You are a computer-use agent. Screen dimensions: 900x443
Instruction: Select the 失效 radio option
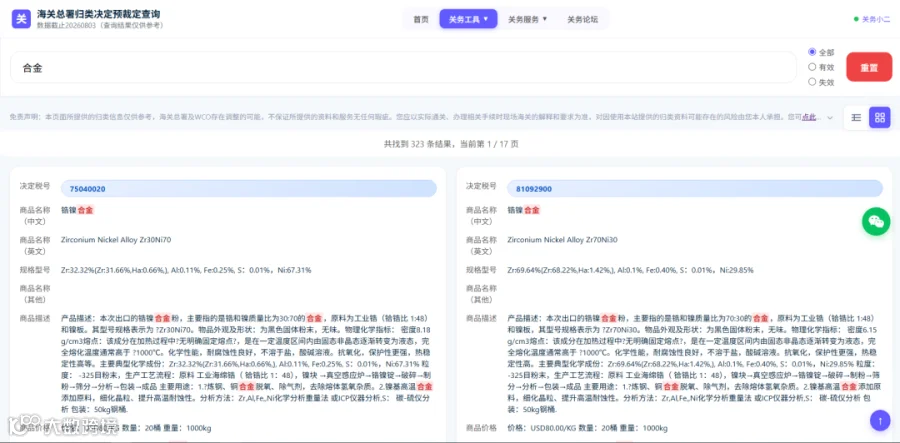[x=812, y=82]
